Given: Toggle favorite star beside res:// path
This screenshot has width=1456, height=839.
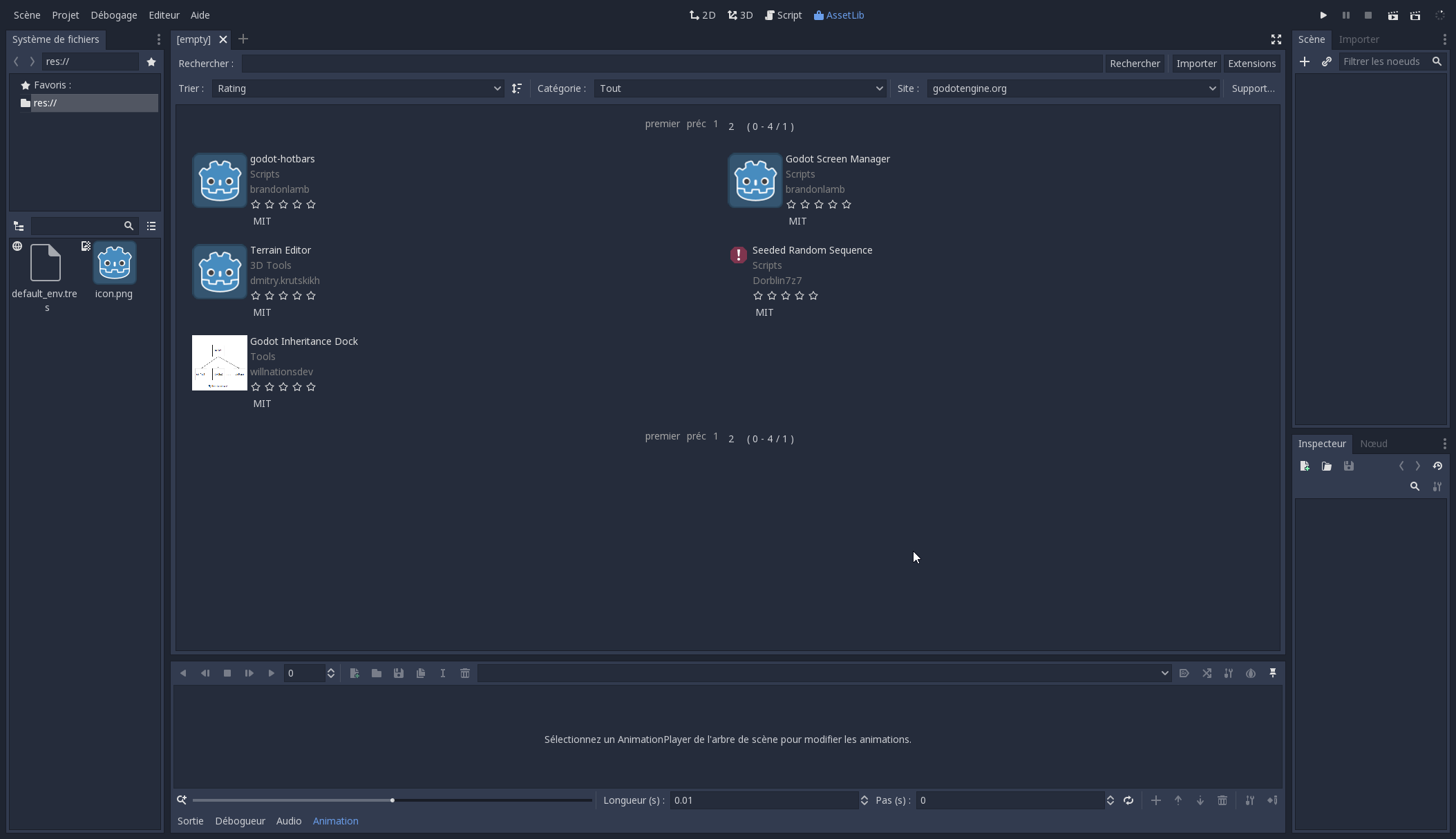Looking at the screenshot, I should 151,62.
